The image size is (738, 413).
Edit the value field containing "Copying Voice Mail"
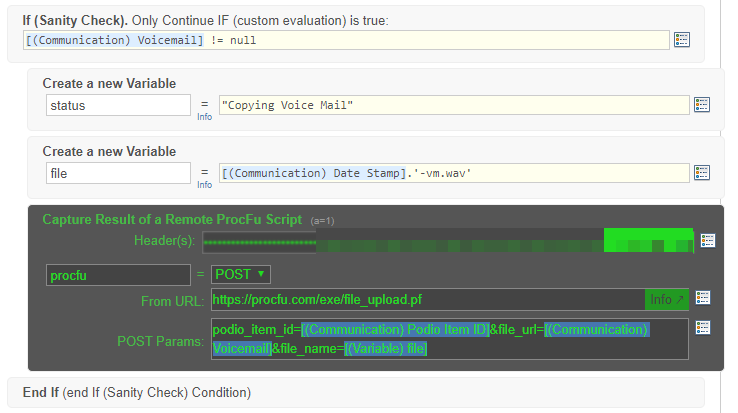[454, 105]
